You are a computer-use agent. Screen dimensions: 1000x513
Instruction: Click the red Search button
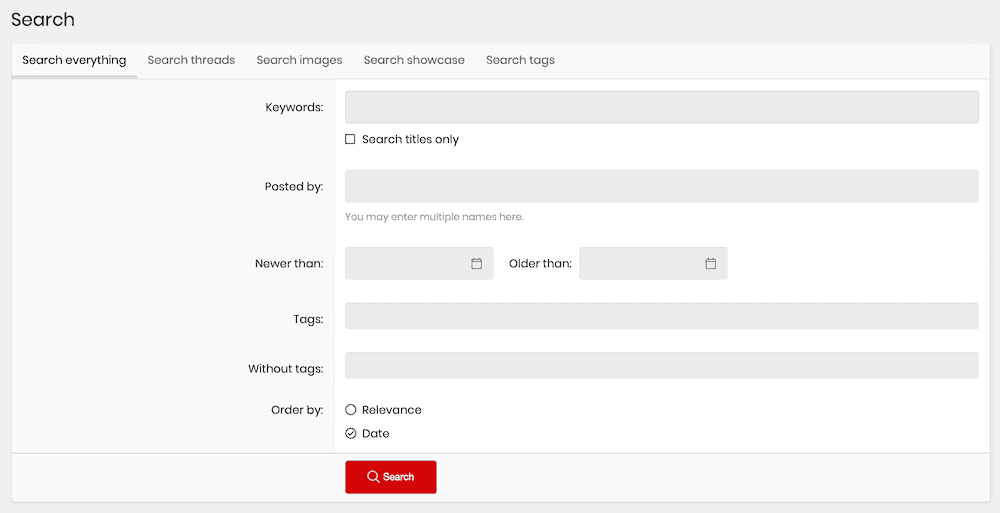[x=391, y=477]
